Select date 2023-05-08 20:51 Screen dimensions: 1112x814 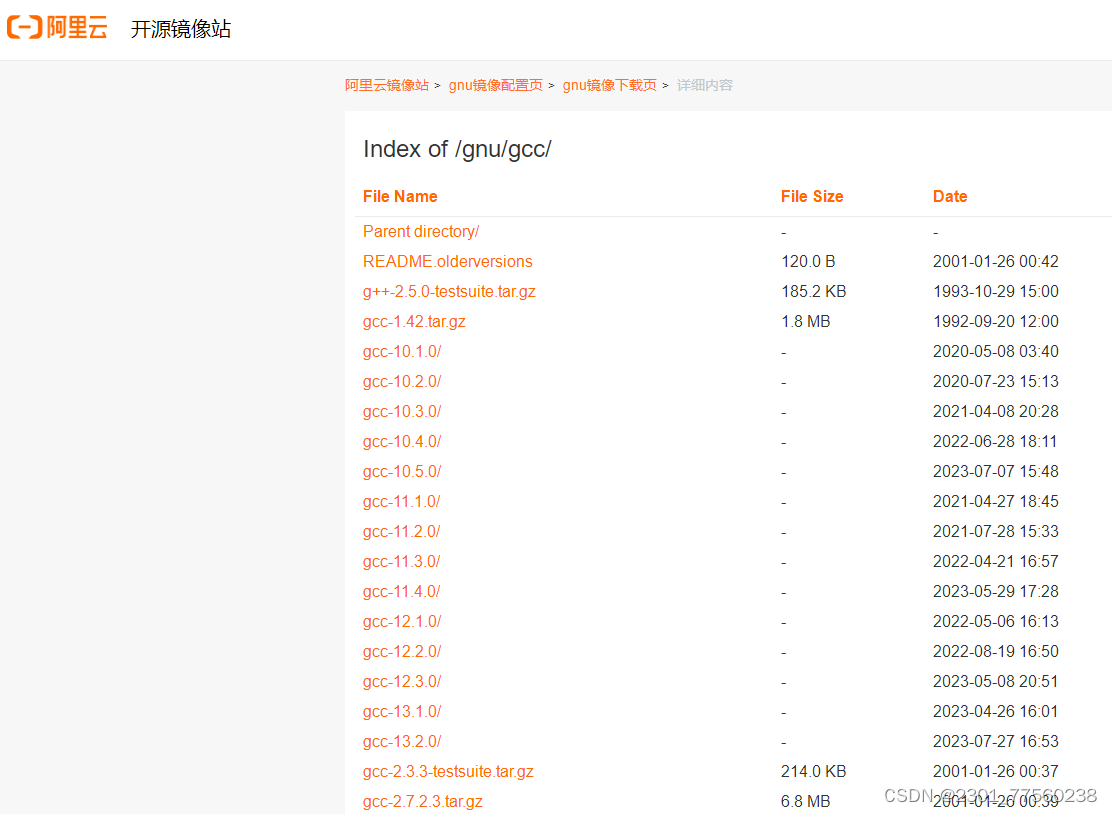coord(996,681)
